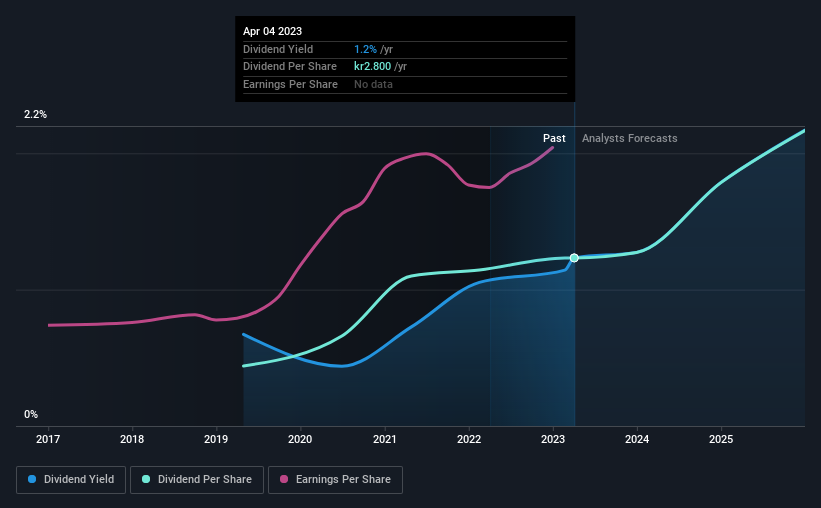Click the Dividend Yield row label in tooltip
821x508 pixels.
pos(278,49)
